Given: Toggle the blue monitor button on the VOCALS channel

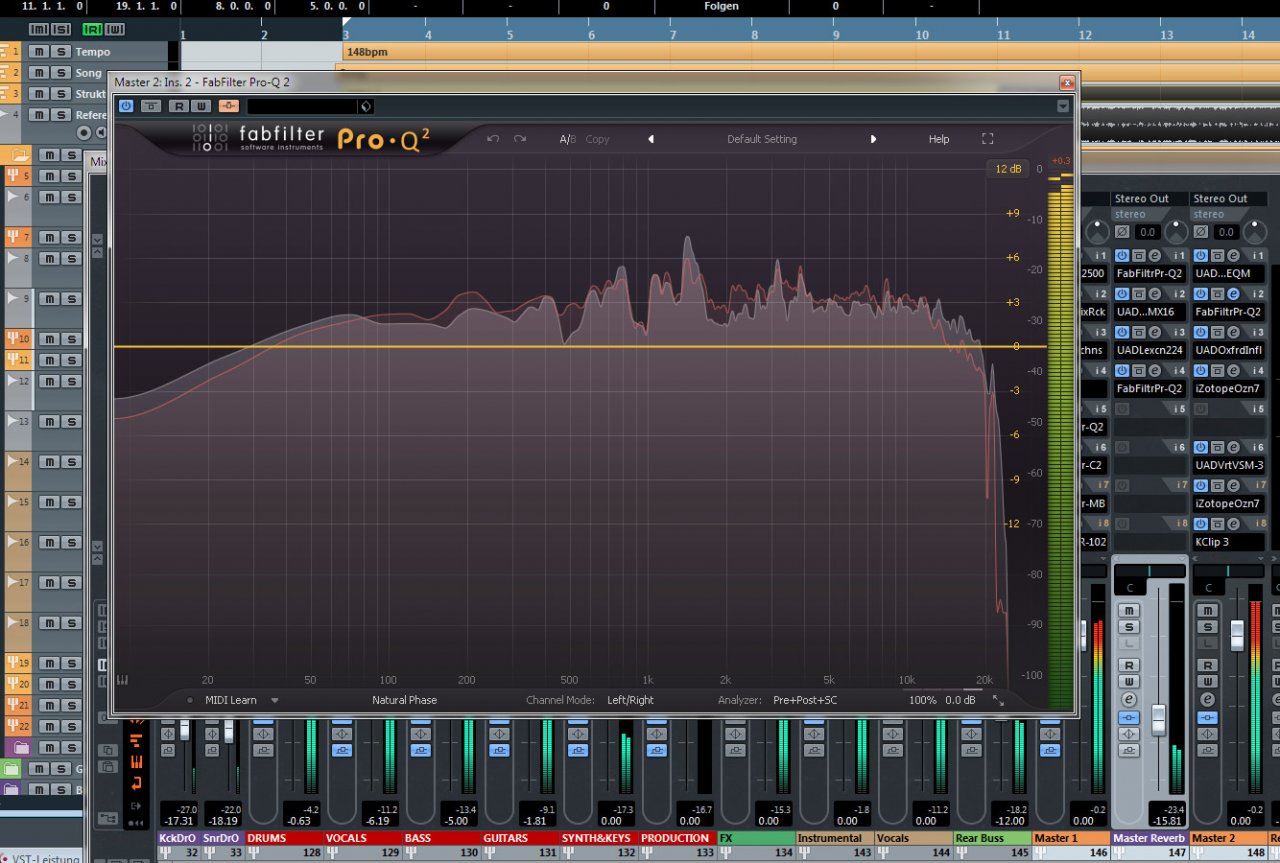Looking at the screenshot, I should (342, 749).
